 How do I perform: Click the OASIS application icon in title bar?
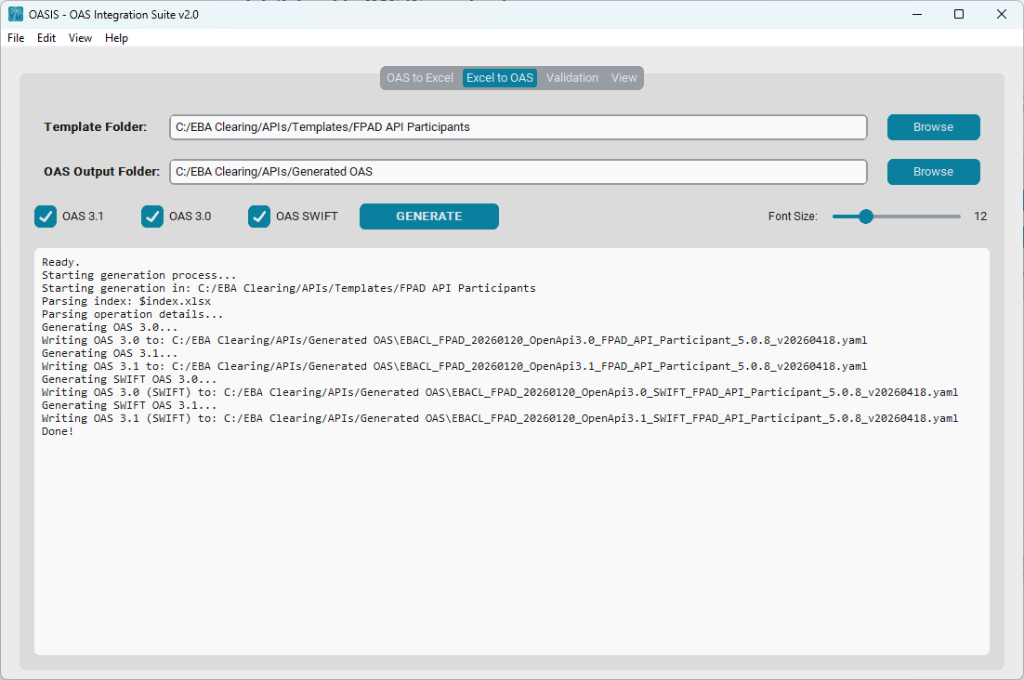[14, 14]
